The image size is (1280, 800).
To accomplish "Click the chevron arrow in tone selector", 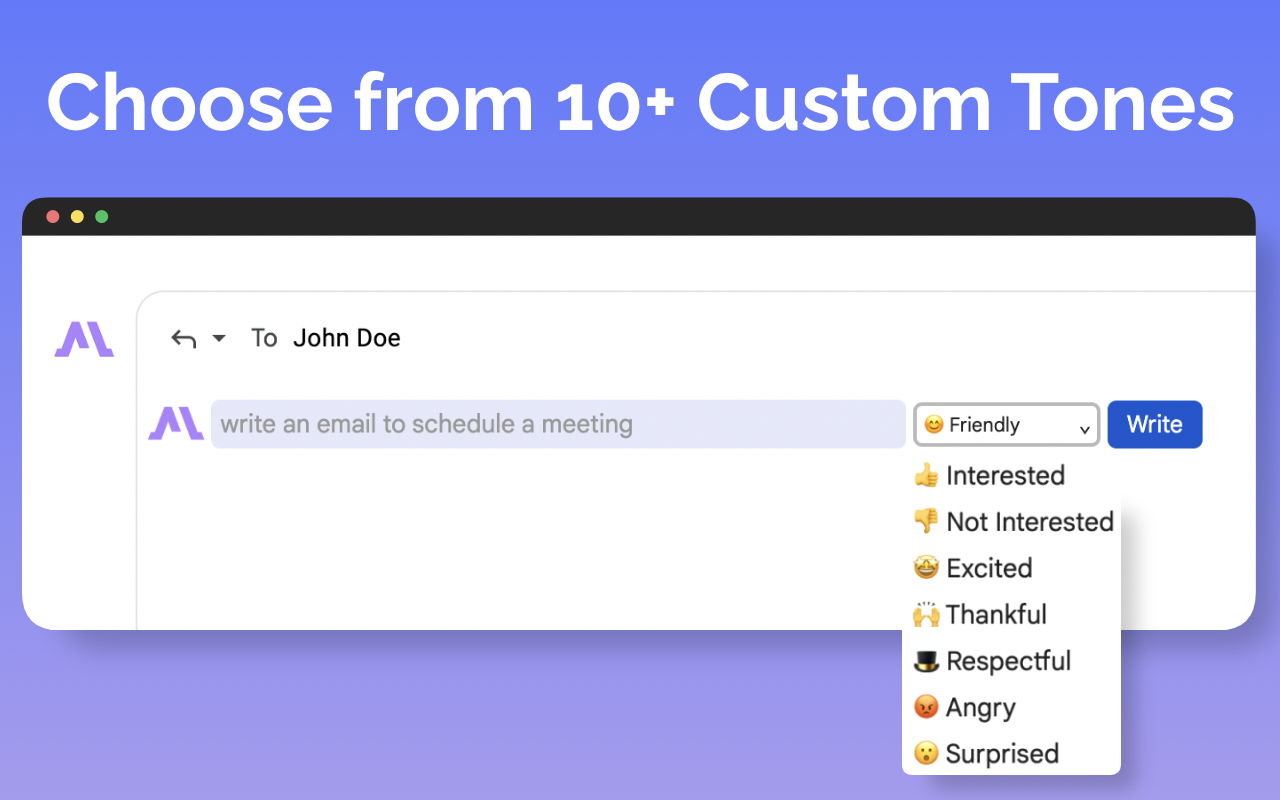I will pos(1084,430).
